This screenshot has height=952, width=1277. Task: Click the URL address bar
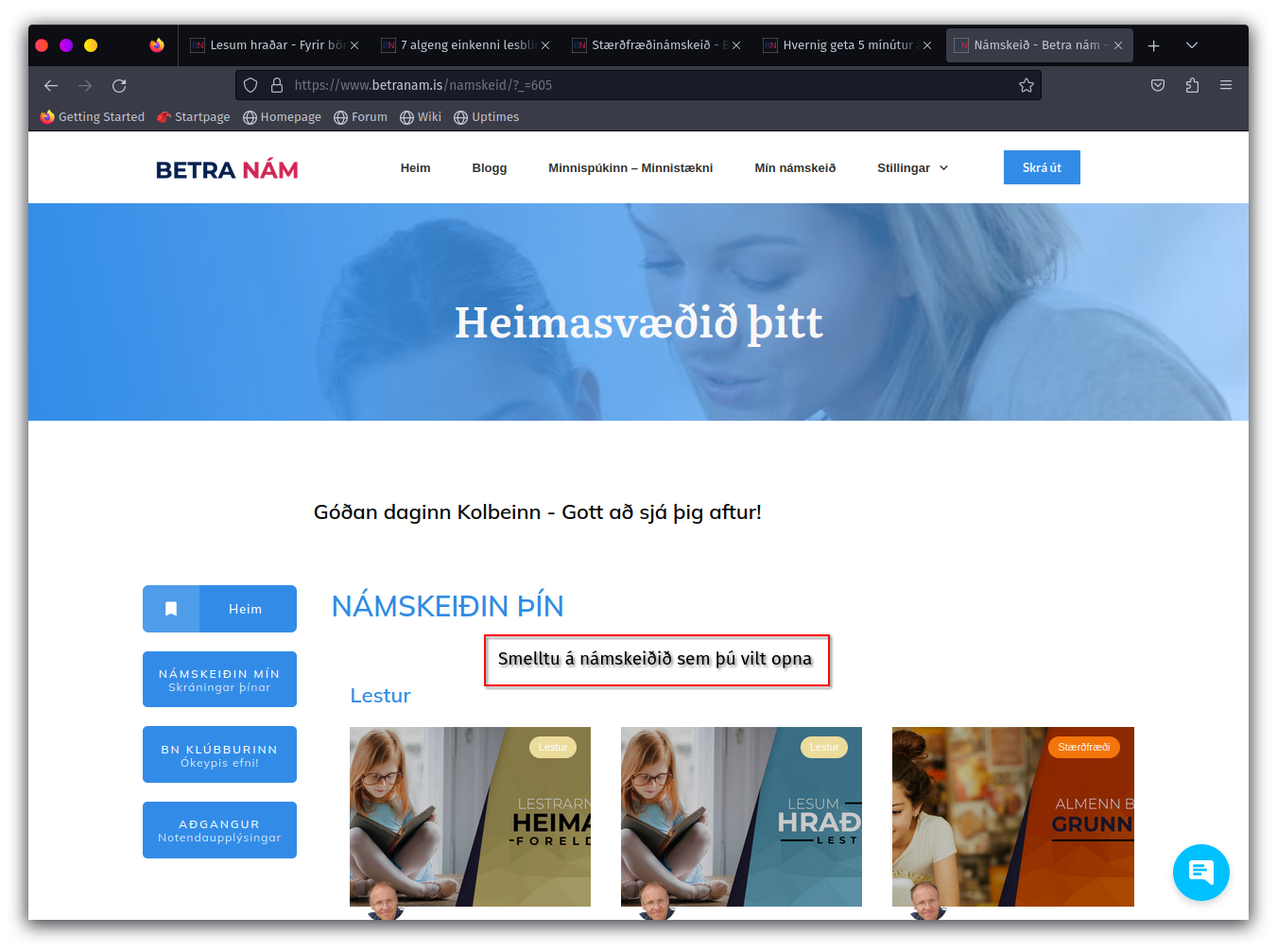(638, 85)
